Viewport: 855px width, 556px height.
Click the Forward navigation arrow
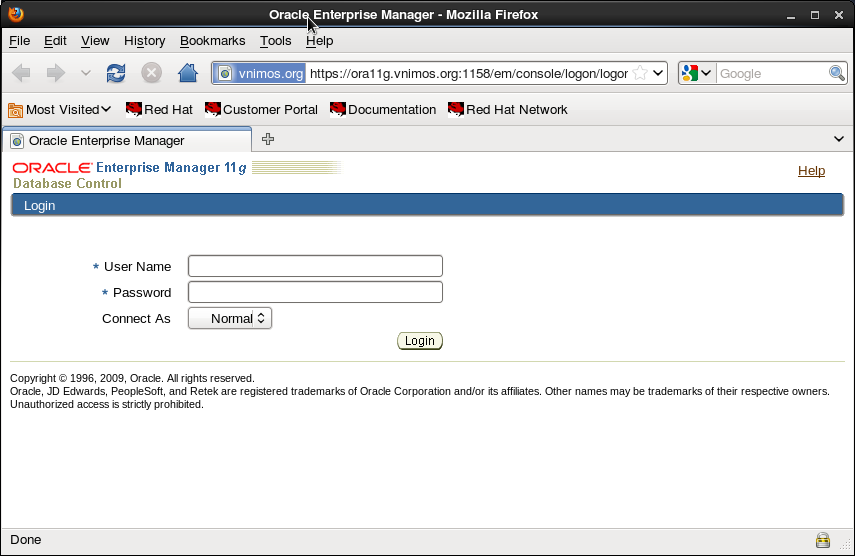(56, 72)
